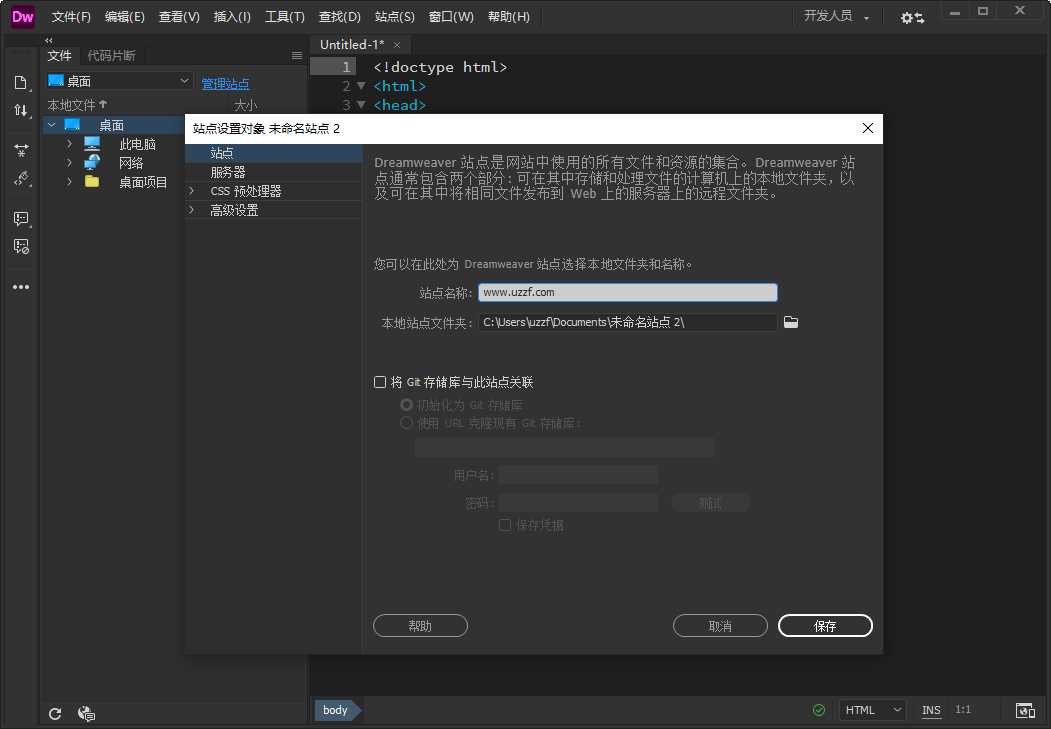The image size is (1051, 729).
Task: Browse for folder next to local site folder
Action: click(x=791, y=322)
